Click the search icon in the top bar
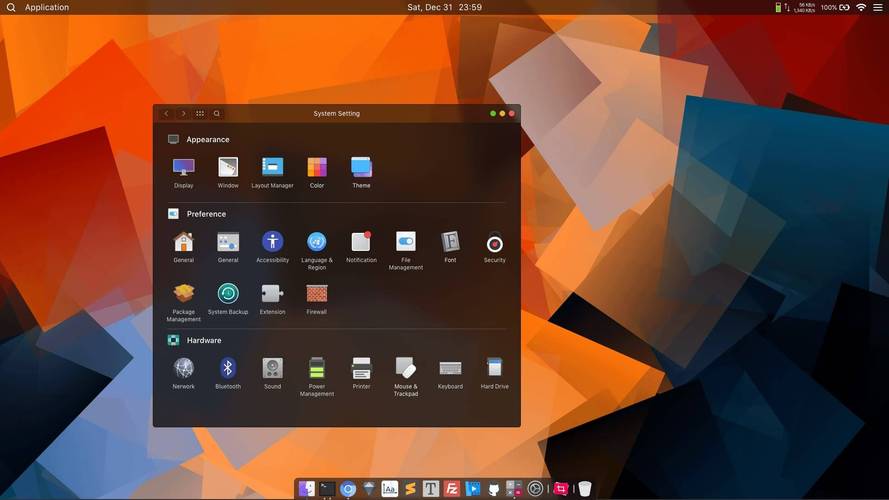 11,7
